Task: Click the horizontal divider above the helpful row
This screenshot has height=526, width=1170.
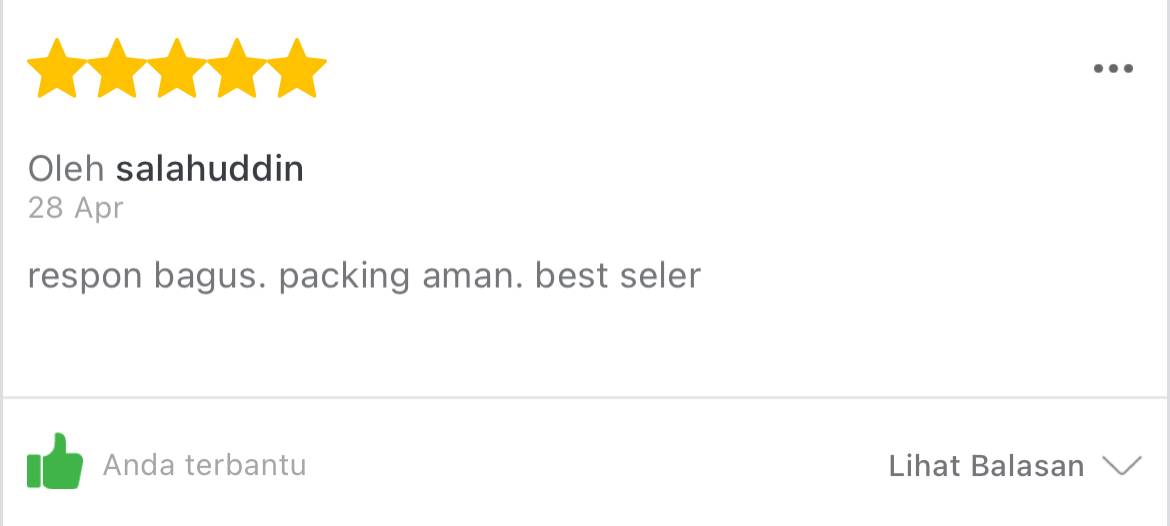Action: click(585, 398)
